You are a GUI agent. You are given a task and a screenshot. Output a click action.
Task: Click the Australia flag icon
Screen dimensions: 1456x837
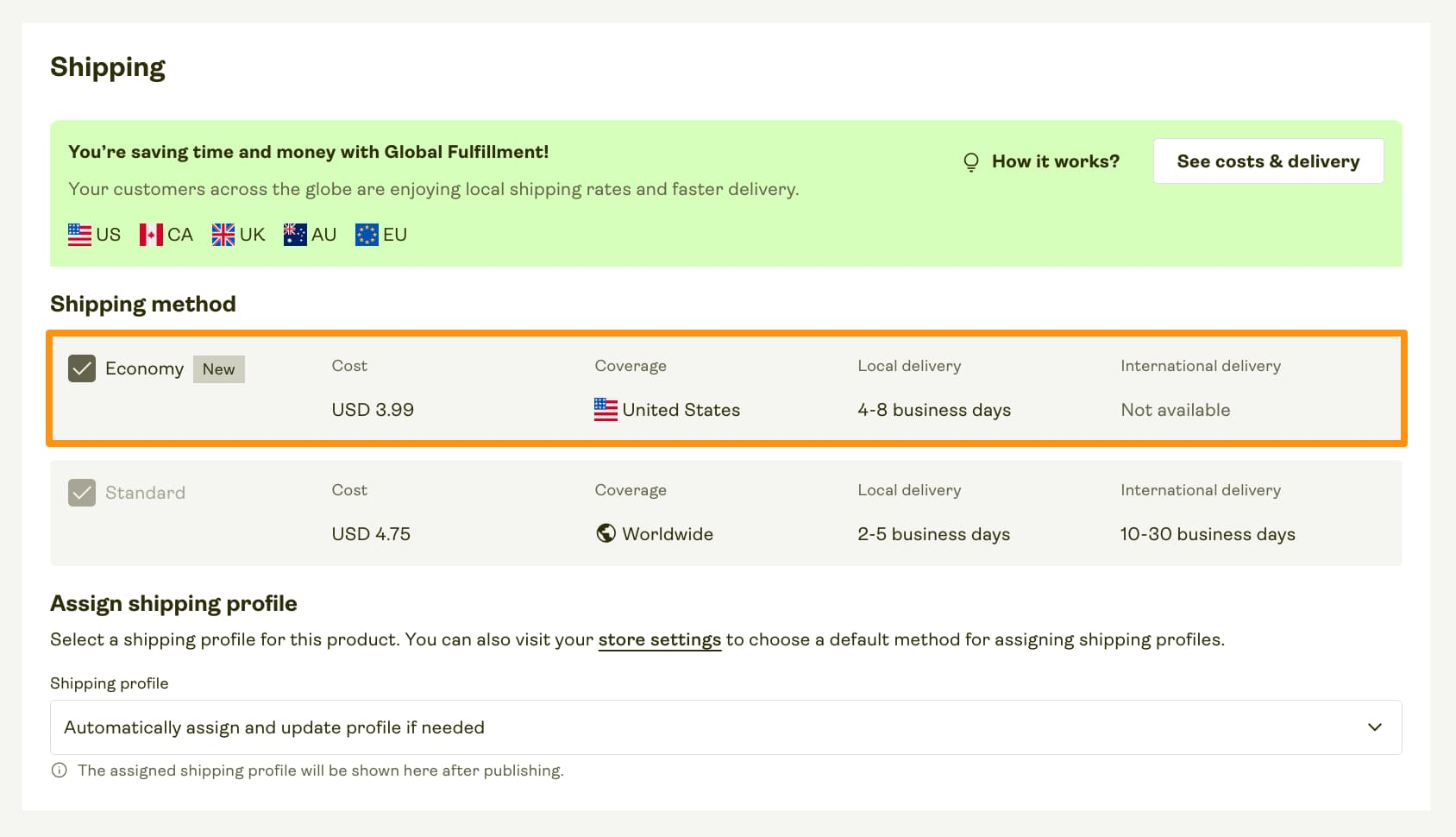tap(294, 234)
